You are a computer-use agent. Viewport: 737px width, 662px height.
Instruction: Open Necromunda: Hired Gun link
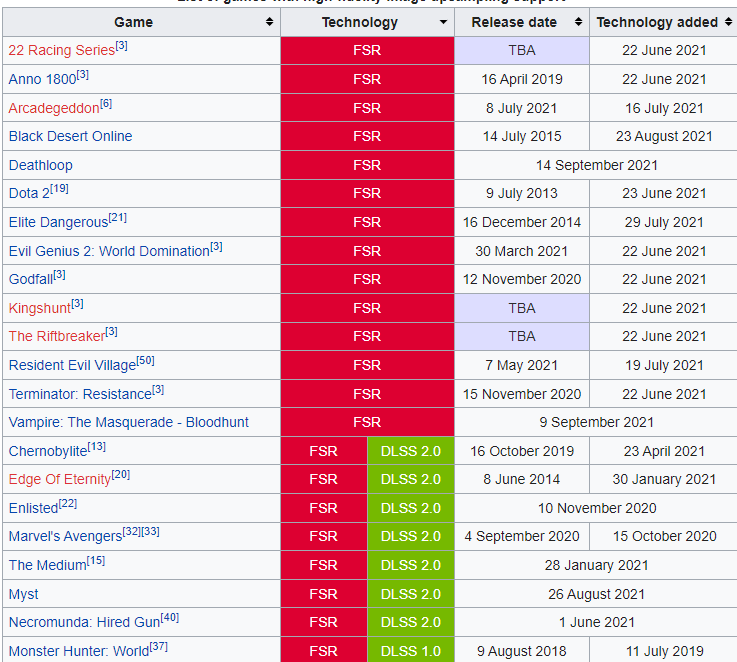click(x=84, y=623)
